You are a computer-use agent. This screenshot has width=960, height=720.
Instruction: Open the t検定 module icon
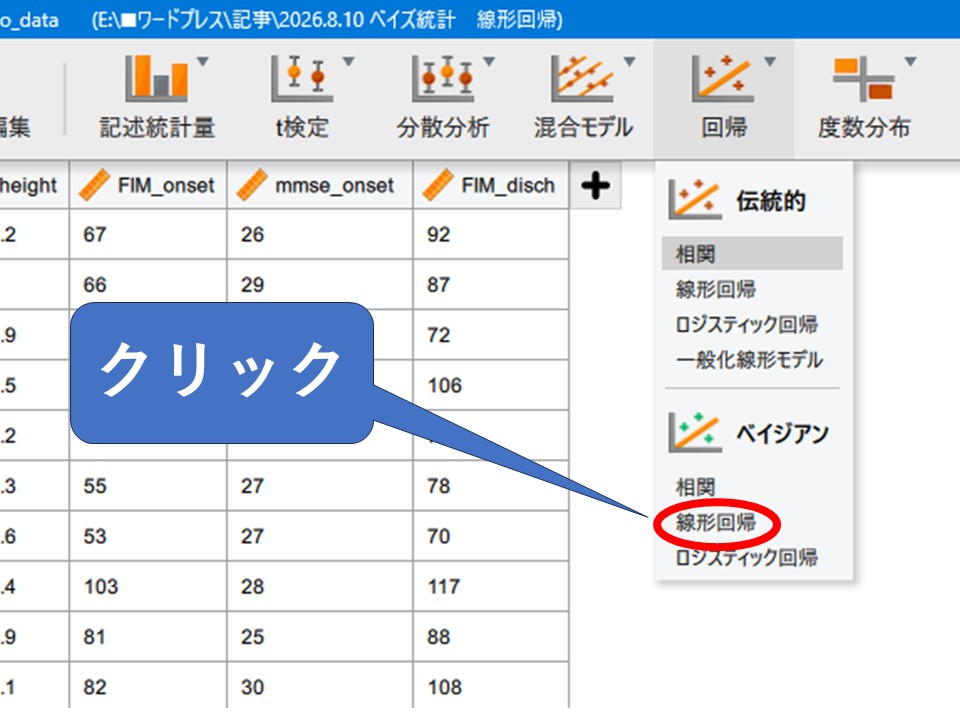[x=302, y=78]
